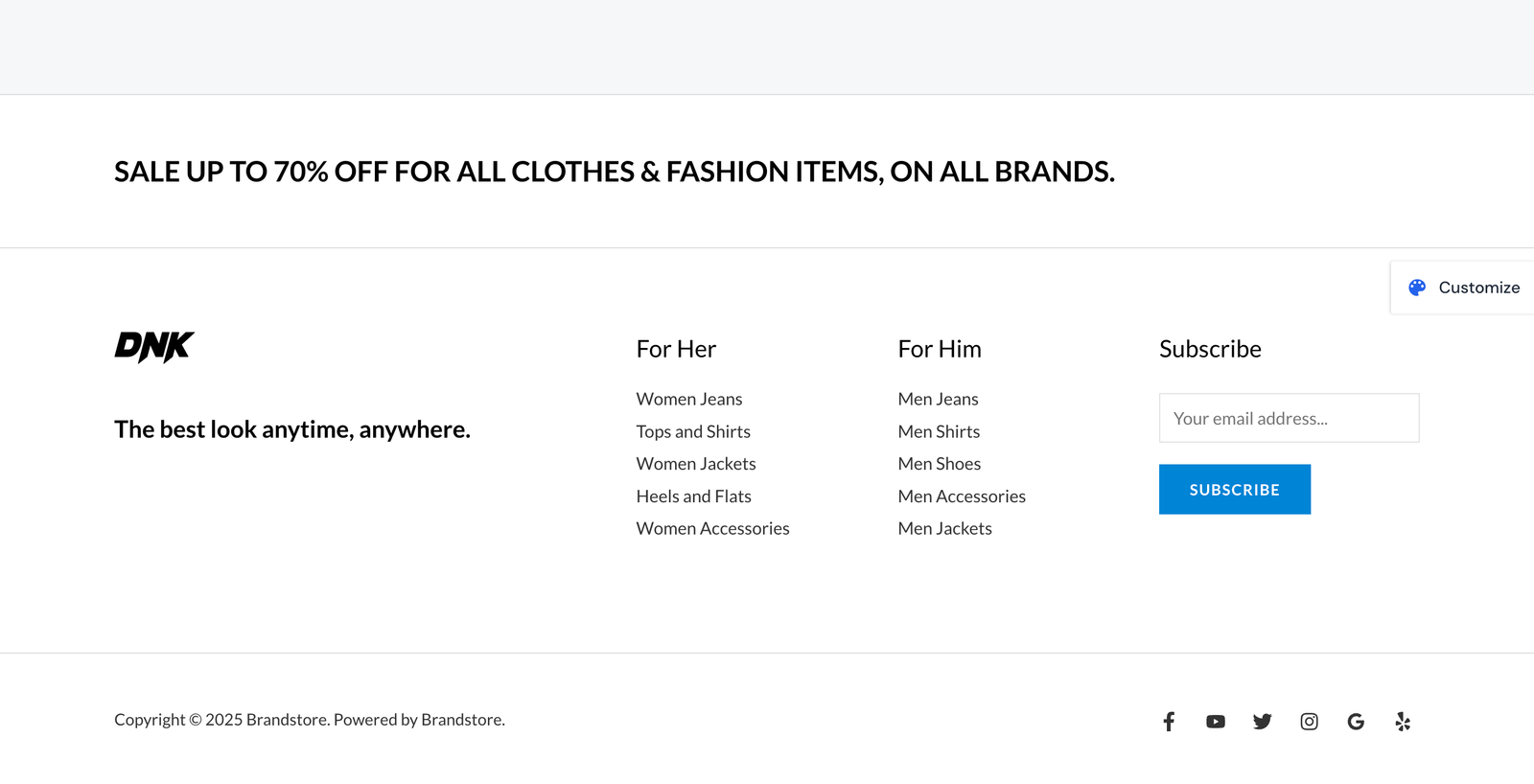
Task: Open the Twitter social icon
Action: (x=1262, y=722)
